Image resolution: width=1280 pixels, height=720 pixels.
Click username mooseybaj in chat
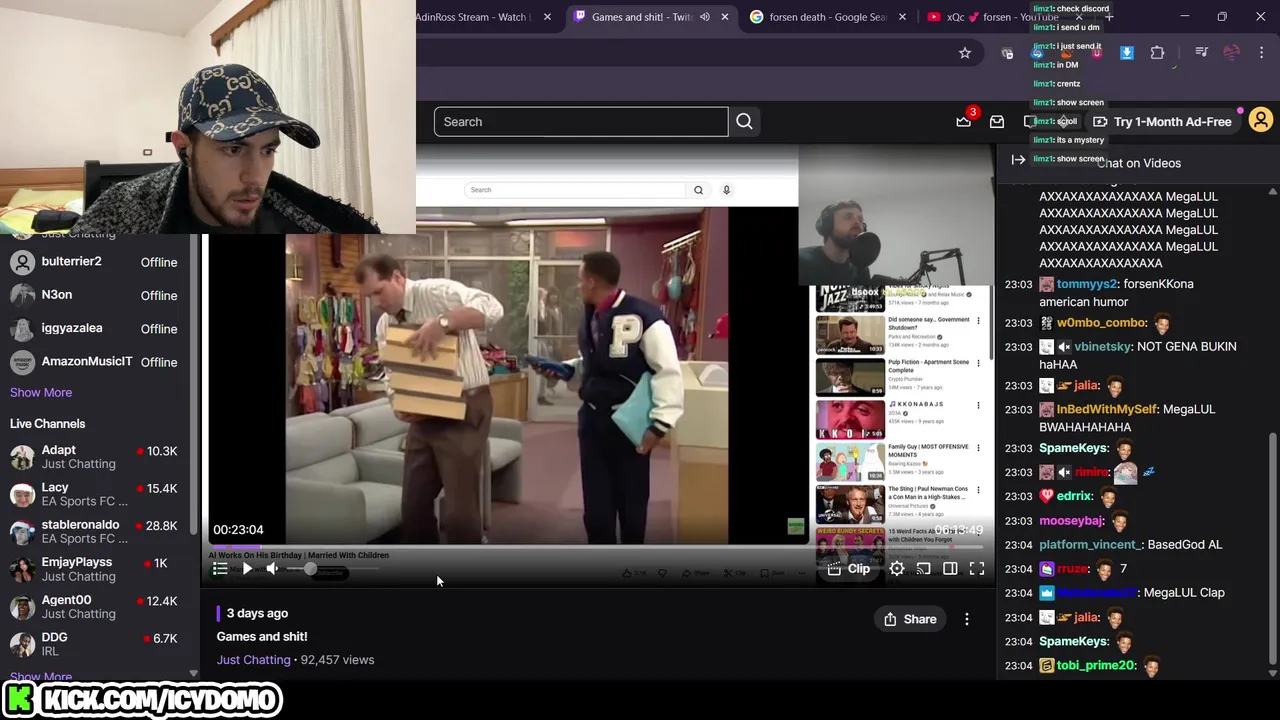tap(1072, 521)
